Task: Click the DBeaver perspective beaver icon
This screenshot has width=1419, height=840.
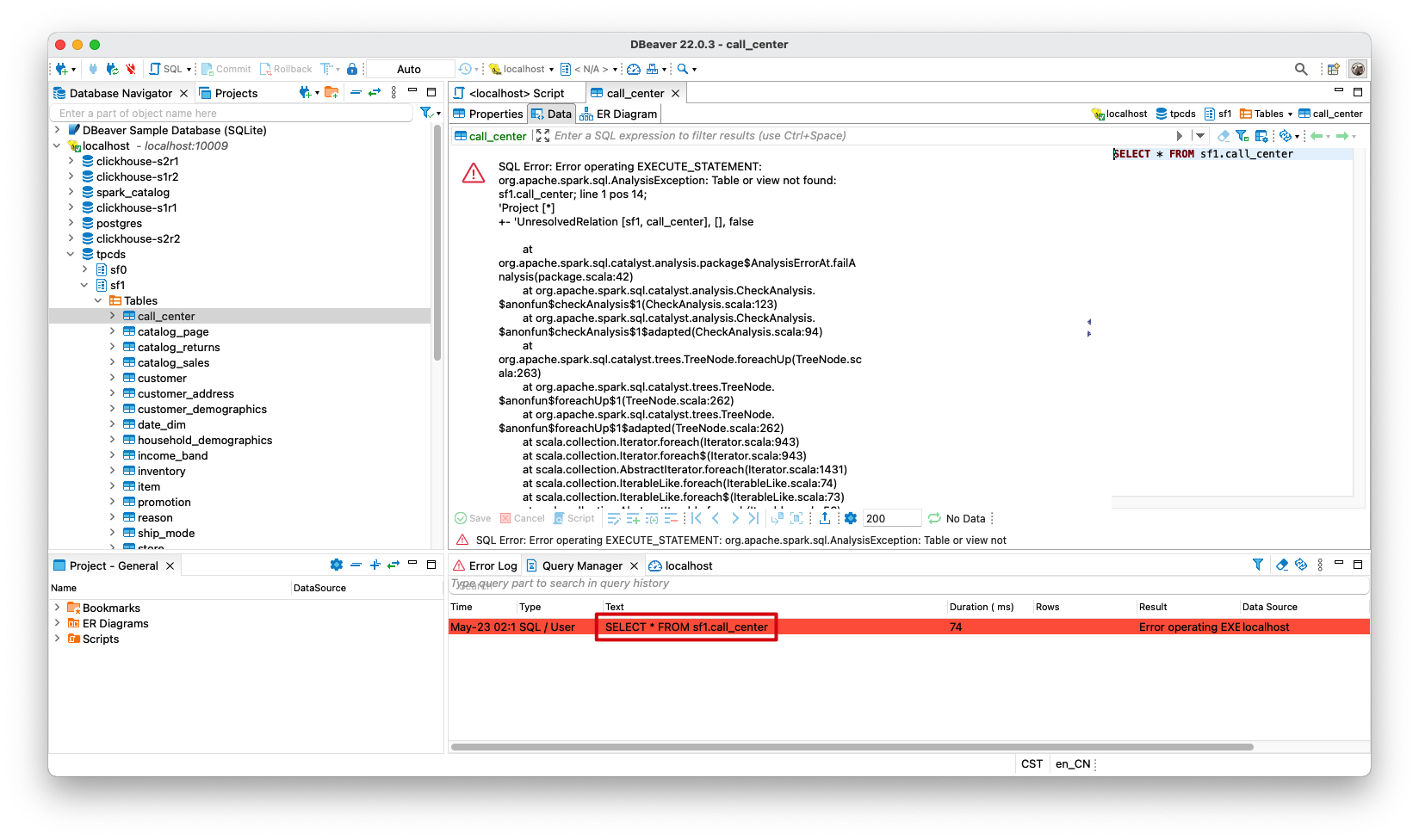Action: (x=1358, y=69)
